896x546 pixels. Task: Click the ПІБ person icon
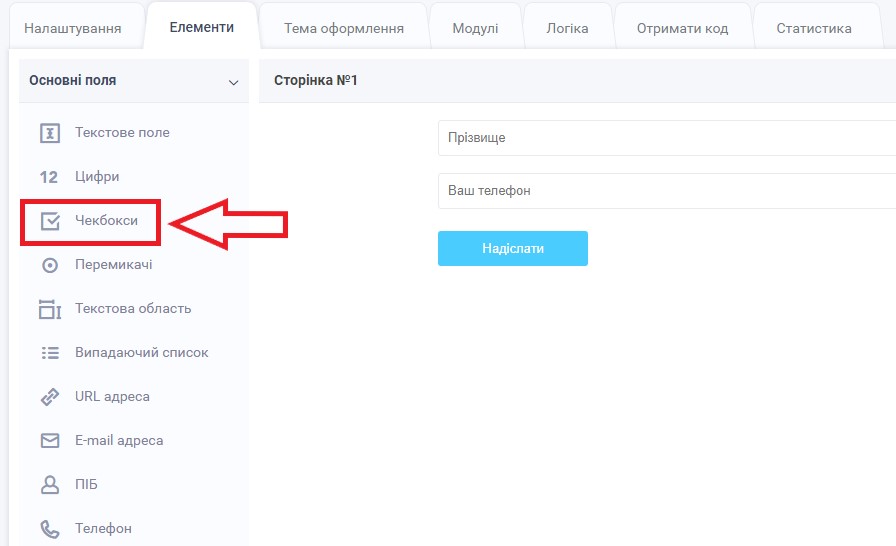click(x=49, y=485)
